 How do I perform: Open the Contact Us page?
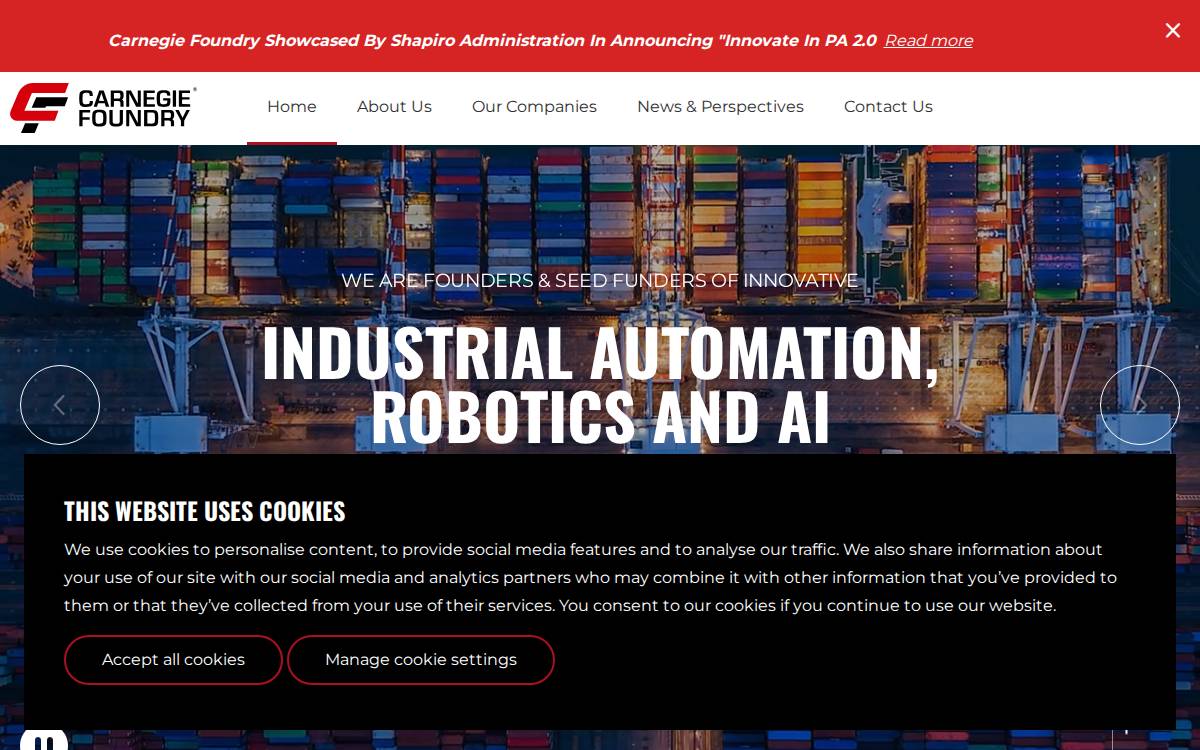click(888, 107)
